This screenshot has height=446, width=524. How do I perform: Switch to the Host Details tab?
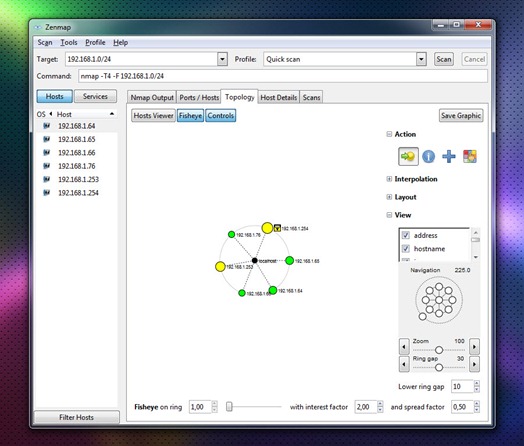coord(278,98)
